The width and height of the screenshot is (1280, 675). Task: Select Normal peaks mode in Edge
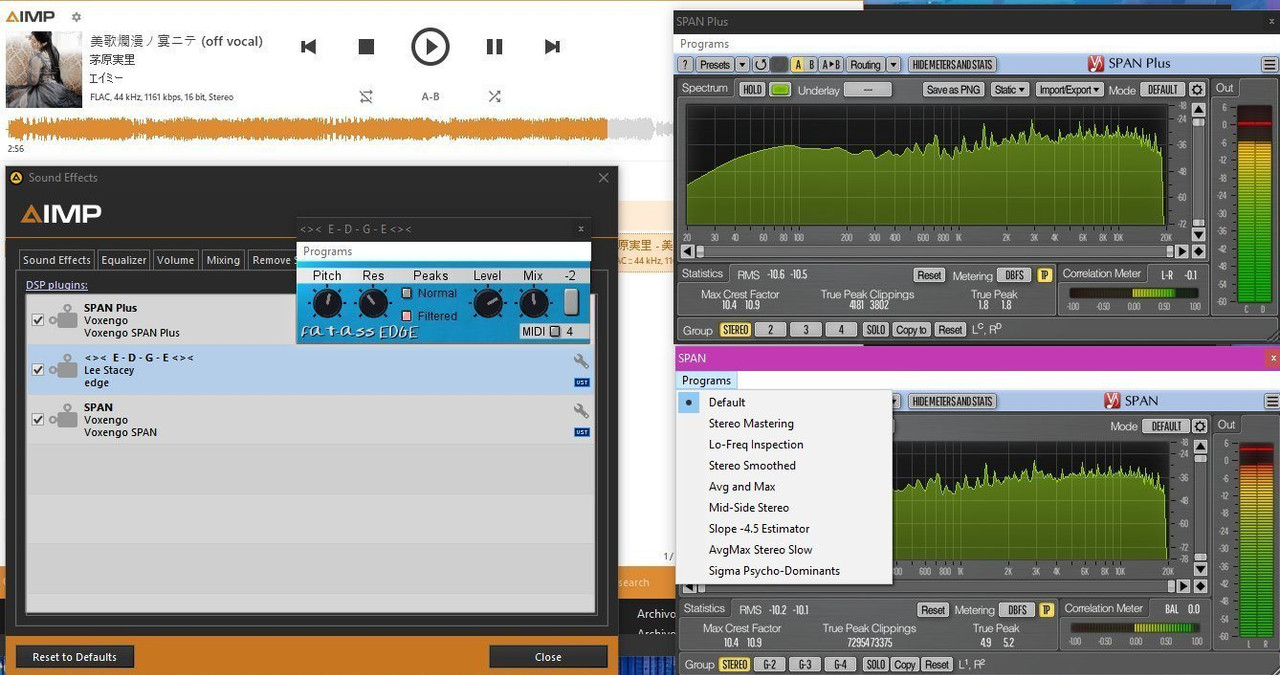pos(407,293)
